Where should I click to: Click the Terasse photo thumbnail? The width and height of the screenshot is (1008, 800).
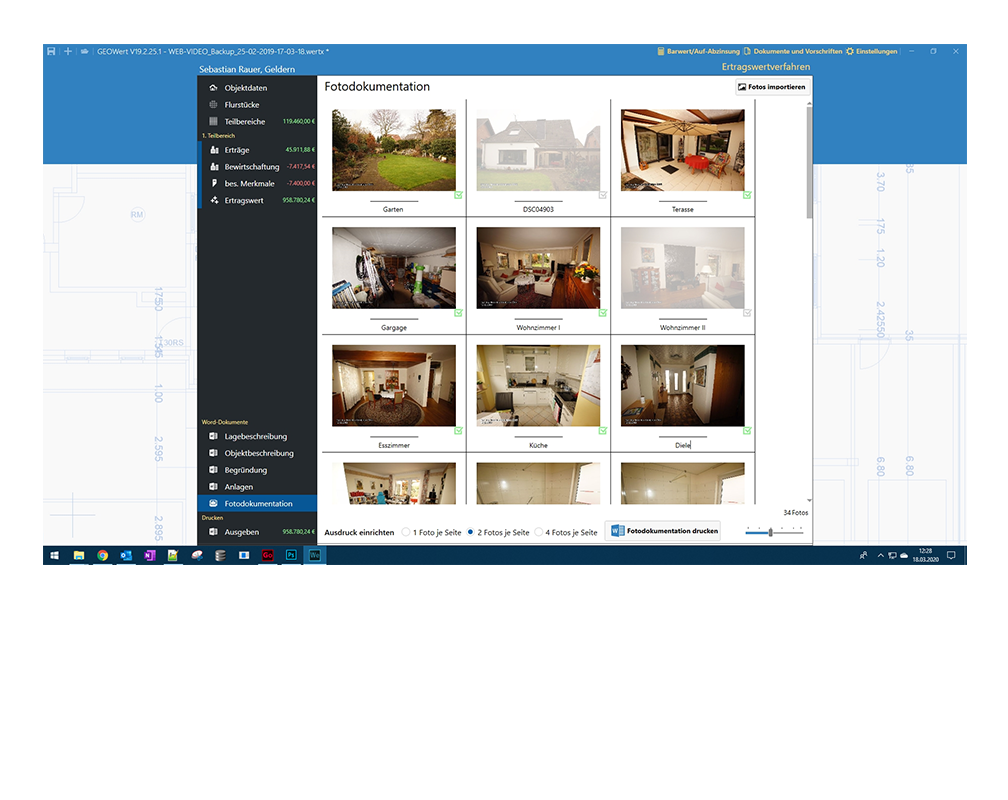683,150
